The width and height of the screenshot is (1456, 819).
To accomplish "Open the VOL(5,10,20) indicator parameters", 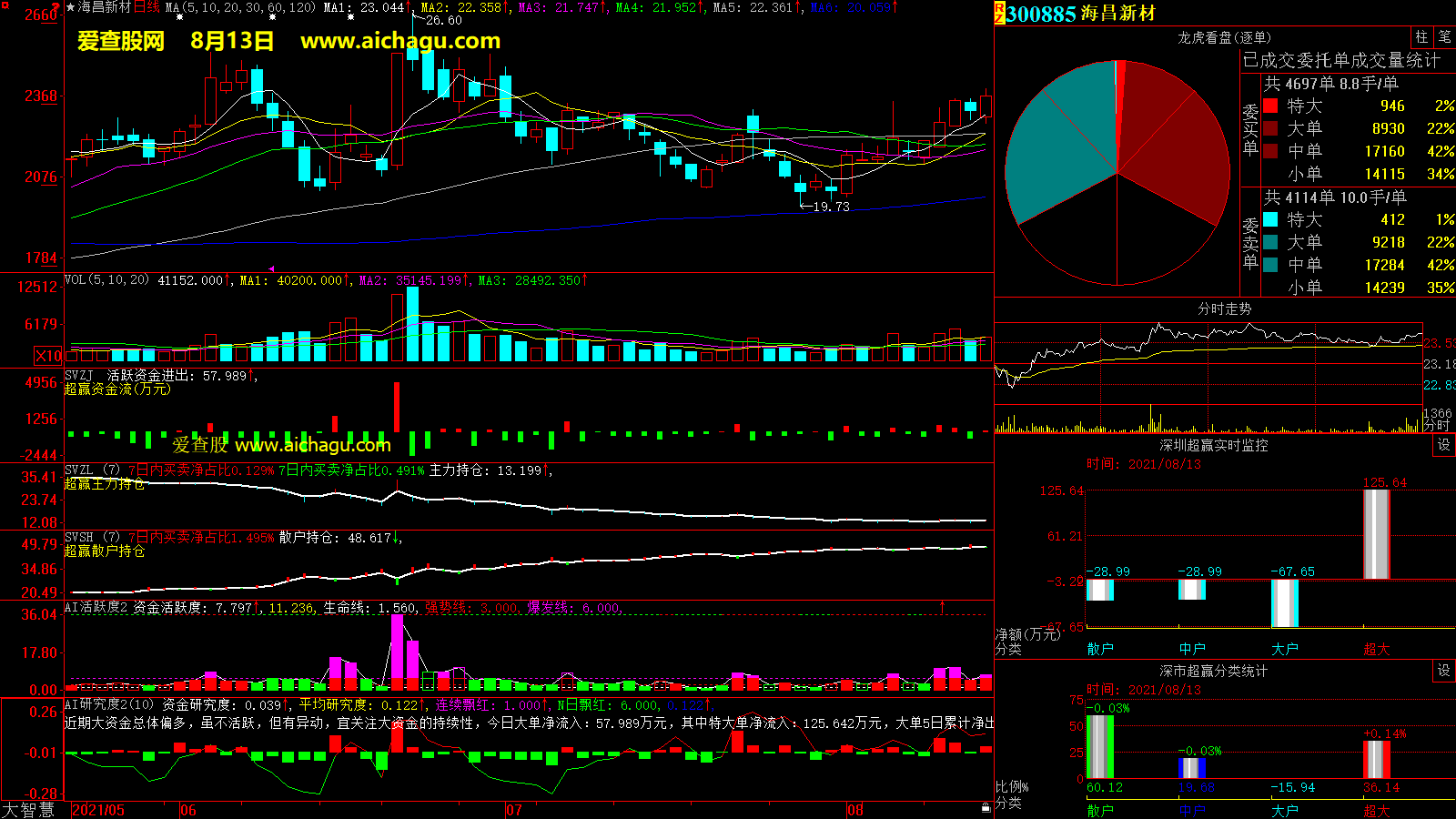I will point(106,280).
